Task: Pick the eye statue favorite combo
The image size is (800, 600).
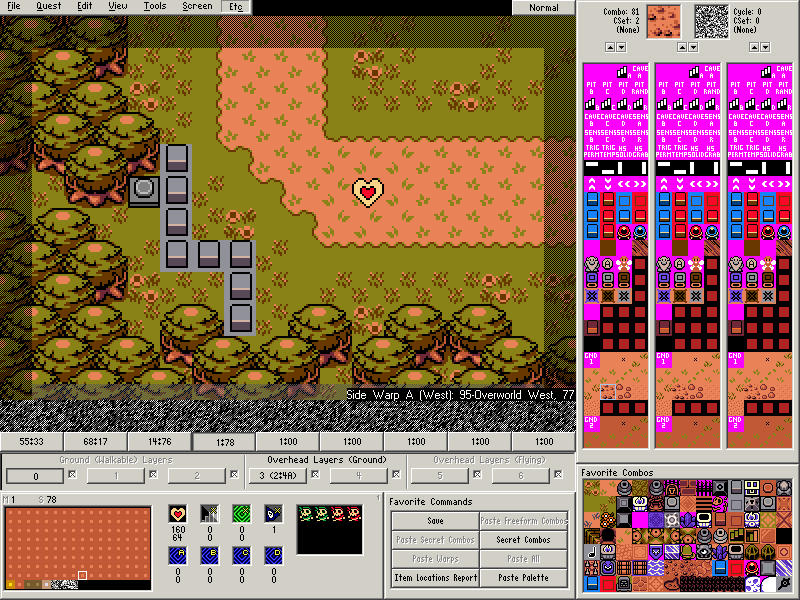Action: point(704,552)
